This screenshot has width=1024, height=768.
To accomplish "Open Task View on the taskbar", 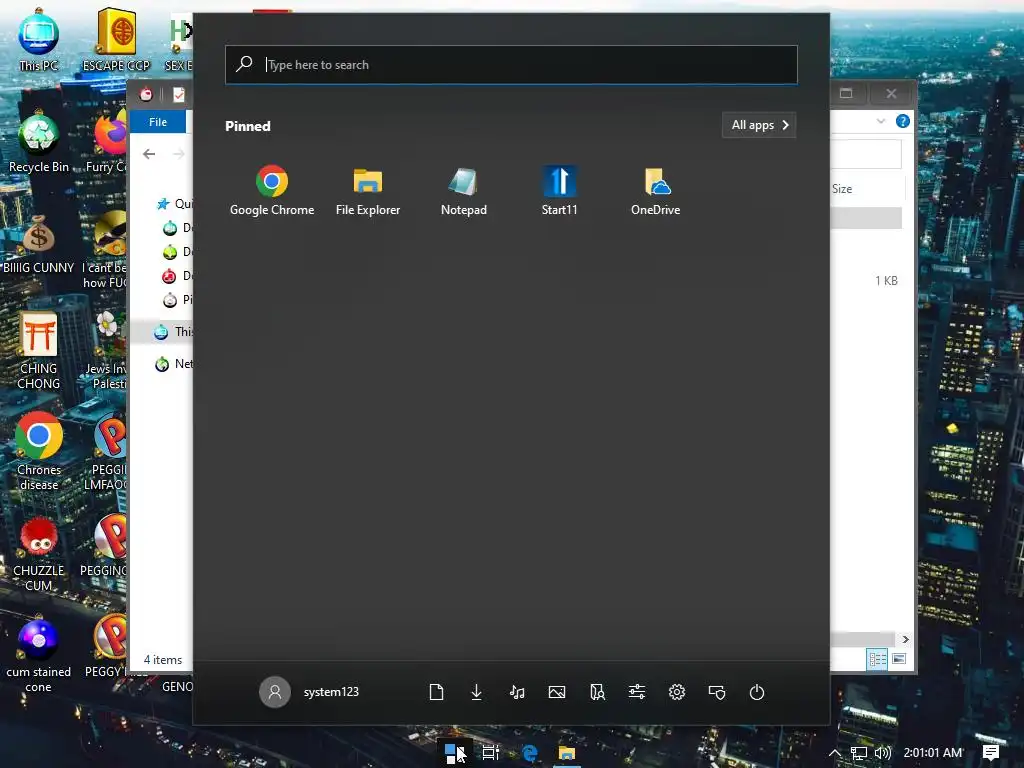I will pos(490,753).
